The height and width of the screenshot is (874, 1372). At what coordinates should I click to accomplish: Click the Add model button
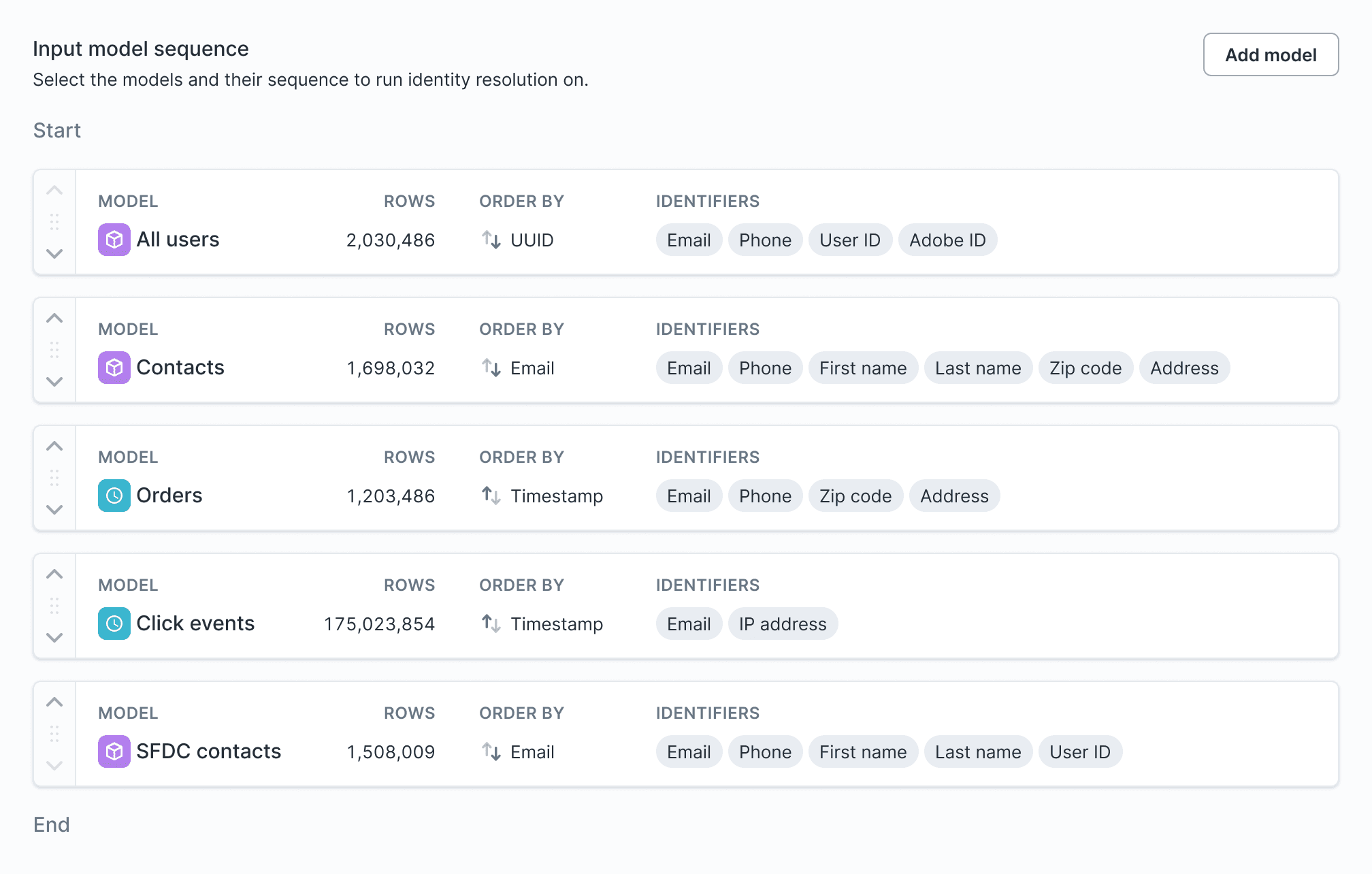click(x=1270, y=54)
